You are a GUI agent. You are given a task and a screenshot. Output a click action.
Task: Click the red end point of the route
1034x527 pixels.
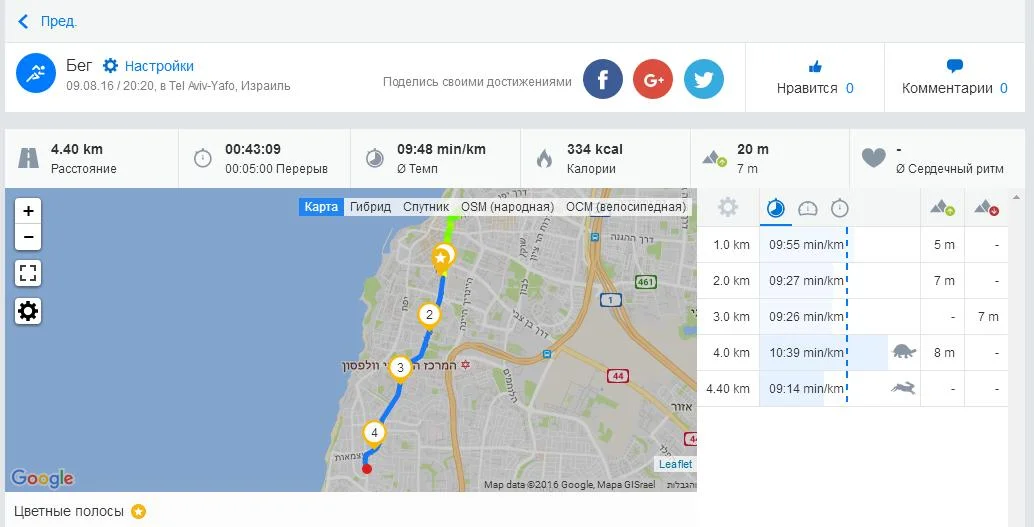367,469
